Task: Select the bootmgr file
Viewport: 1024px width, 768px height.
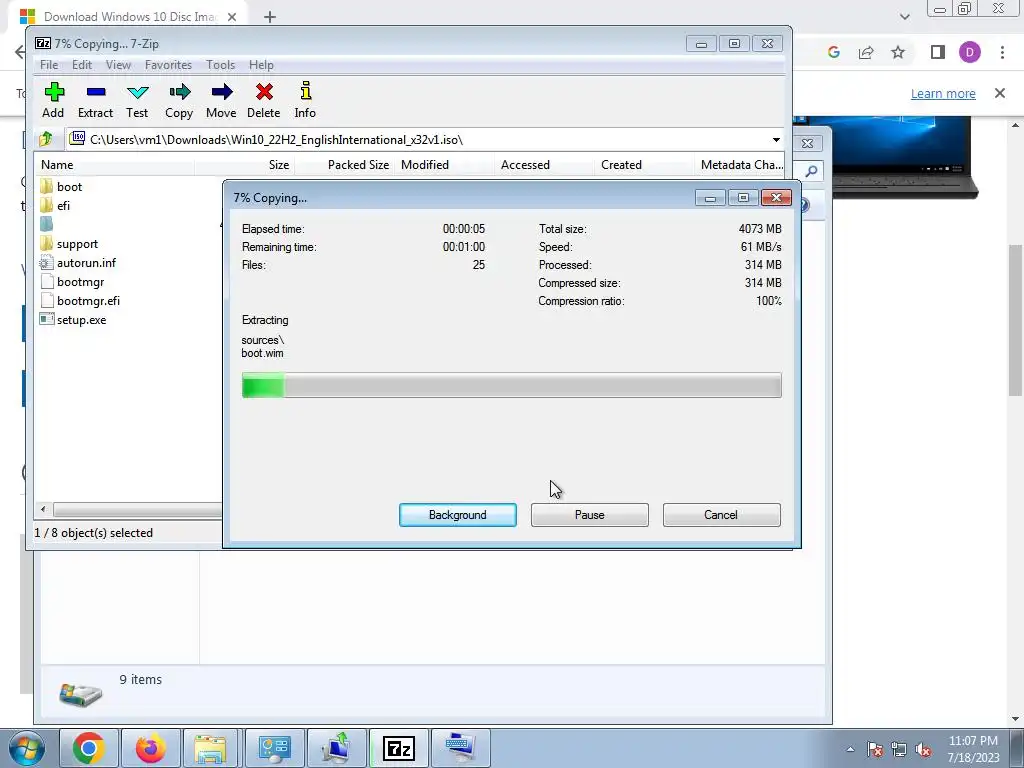Action: click(x=72, y=281)
